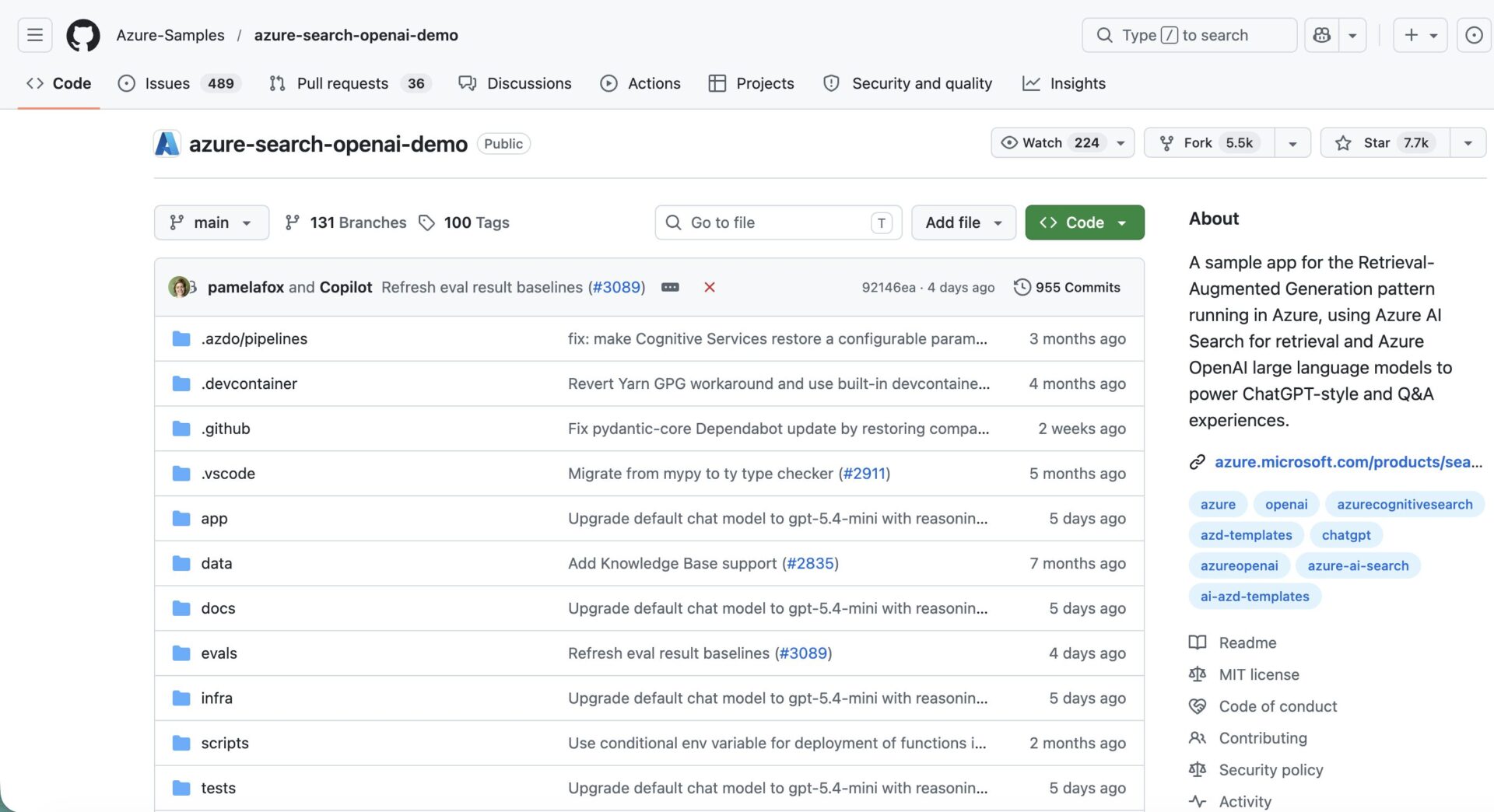Screen dimensions: 1494x812
Task: Fork the repository
Action: pyautogui.click(x=1209, y=143)
